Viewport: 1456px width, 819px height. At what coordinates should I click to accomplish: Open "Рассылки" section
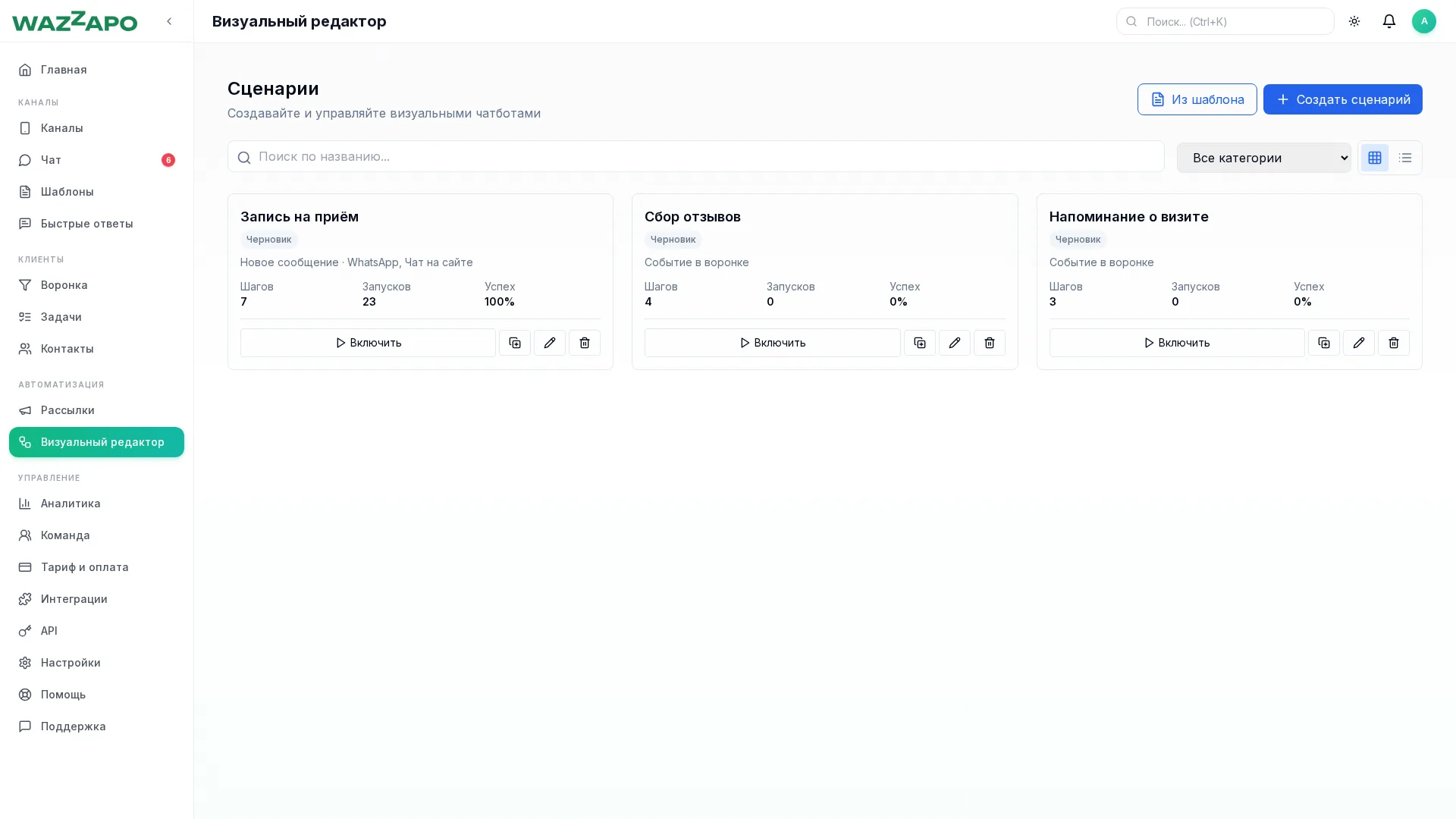tap(96, 410)
